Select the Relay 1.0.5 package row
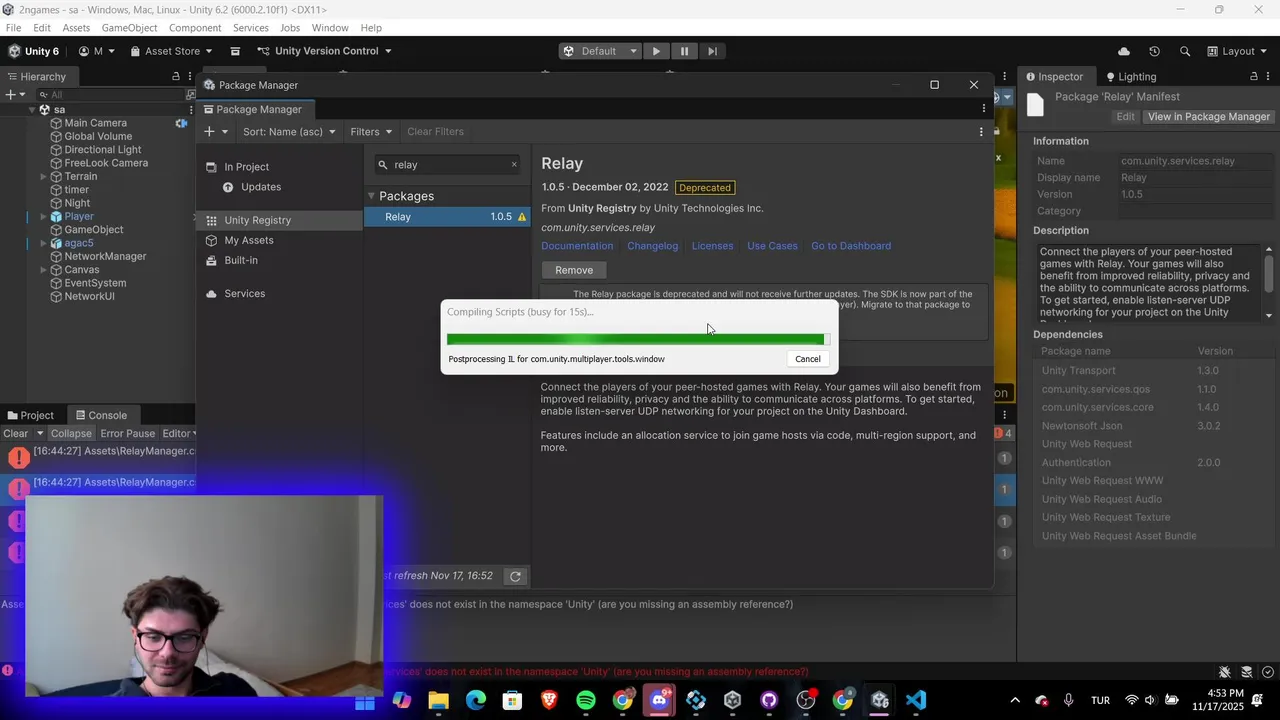 pyautogui.click(x=447, y=217)
